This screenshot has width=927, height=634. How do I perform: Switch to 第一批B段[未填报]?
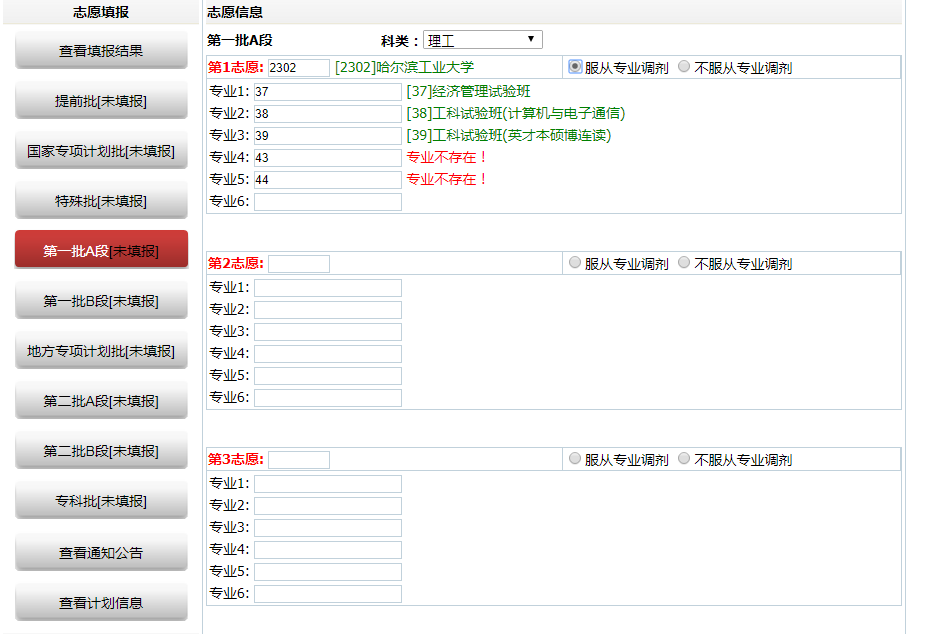pos(101,301)
